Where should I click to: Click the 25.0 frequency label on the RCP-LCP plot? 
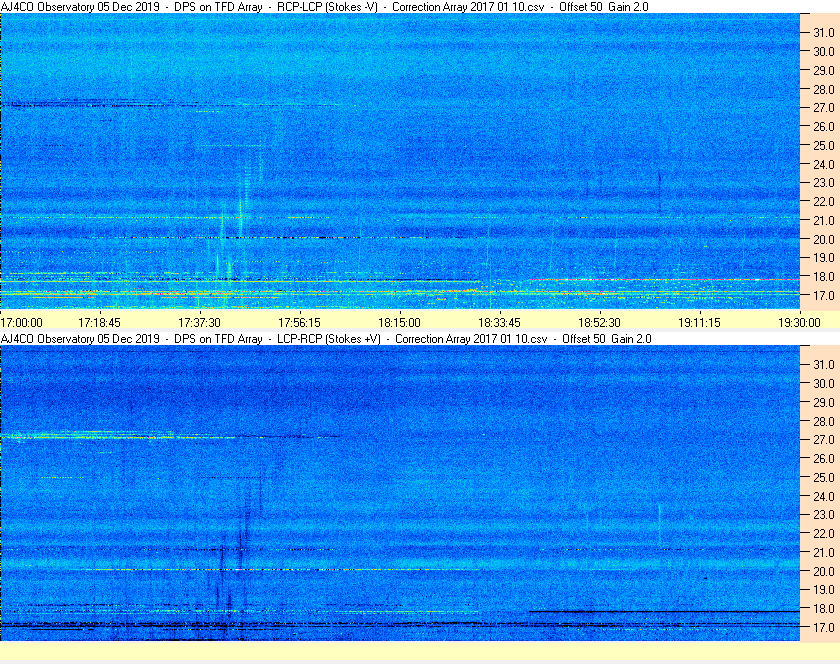point(824,145)
